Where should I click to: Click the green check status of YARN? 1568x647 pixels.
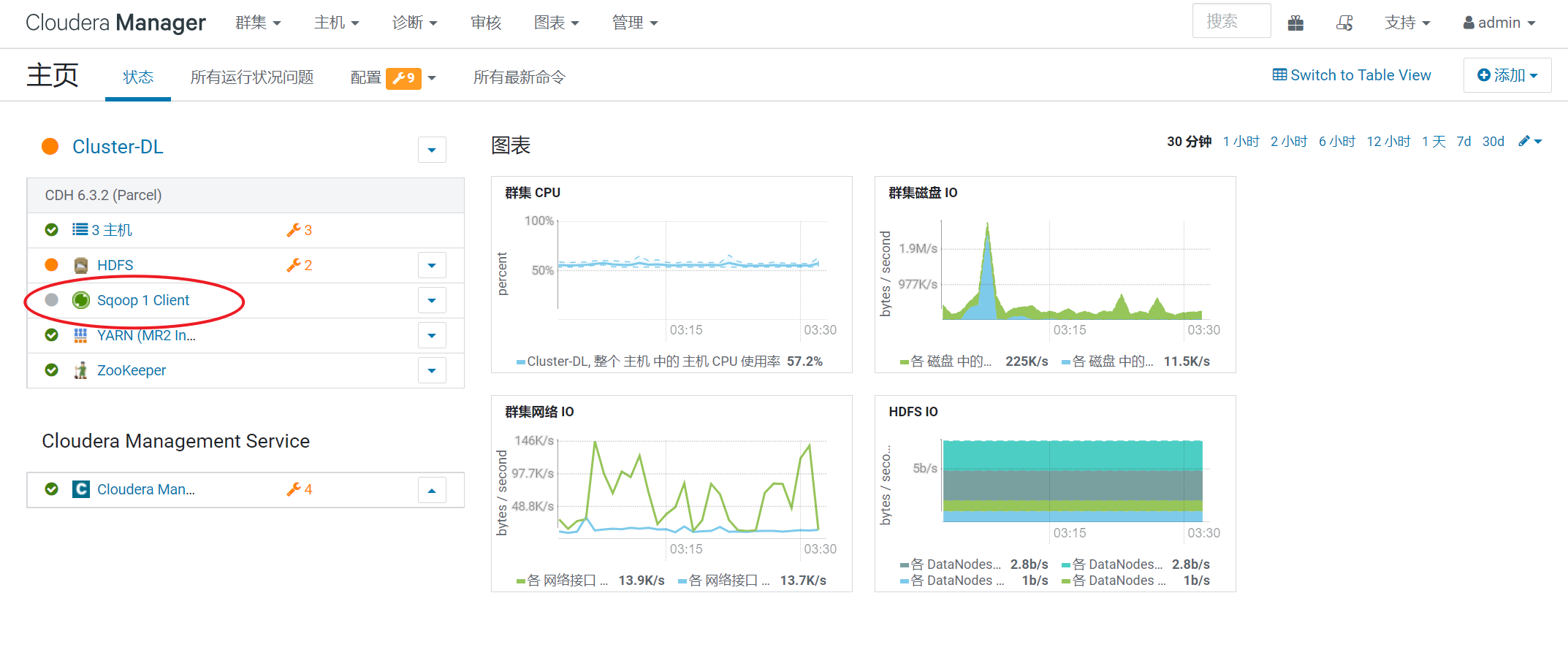coord(51,335)
